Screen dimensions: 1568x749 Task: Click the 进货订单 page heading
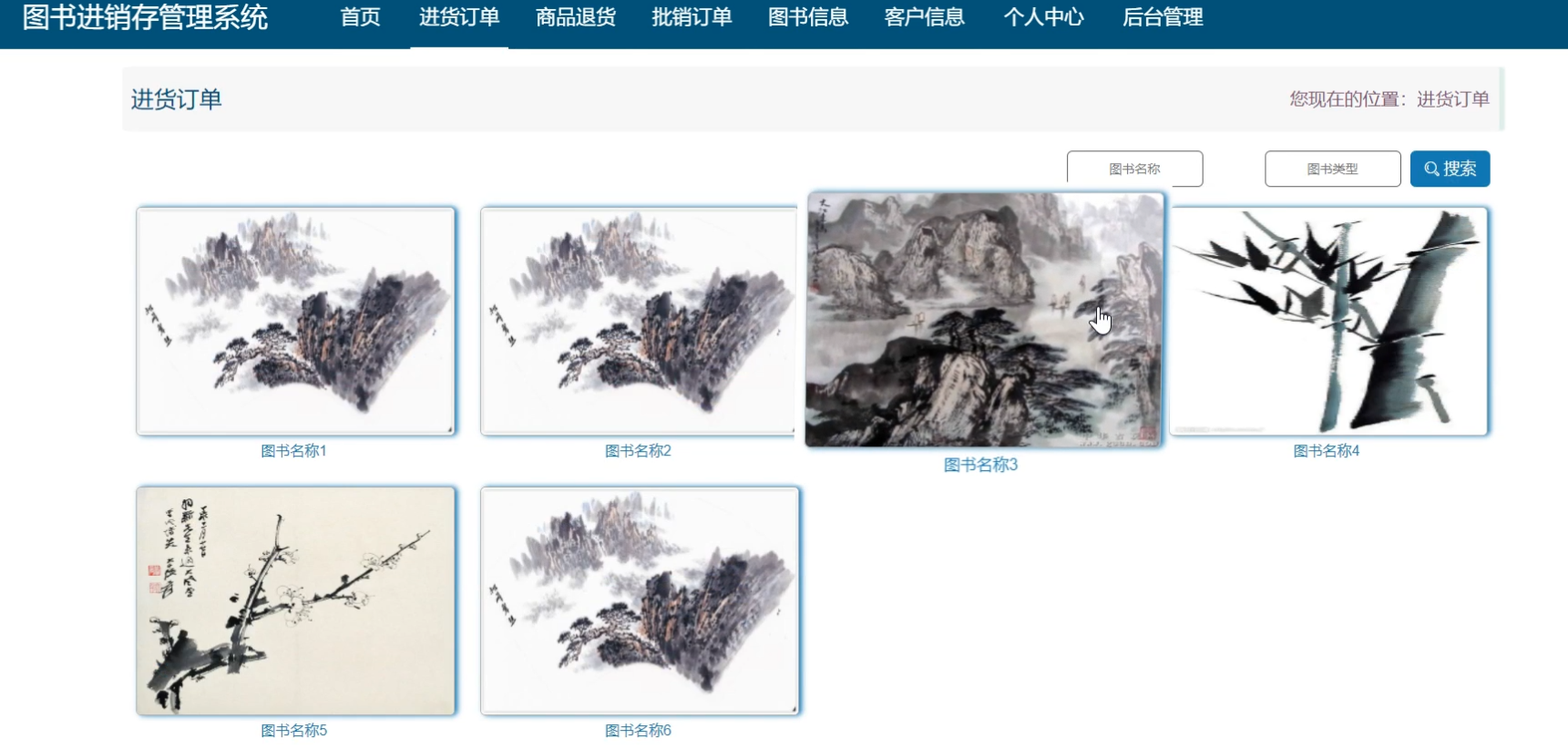coord(176,99)
